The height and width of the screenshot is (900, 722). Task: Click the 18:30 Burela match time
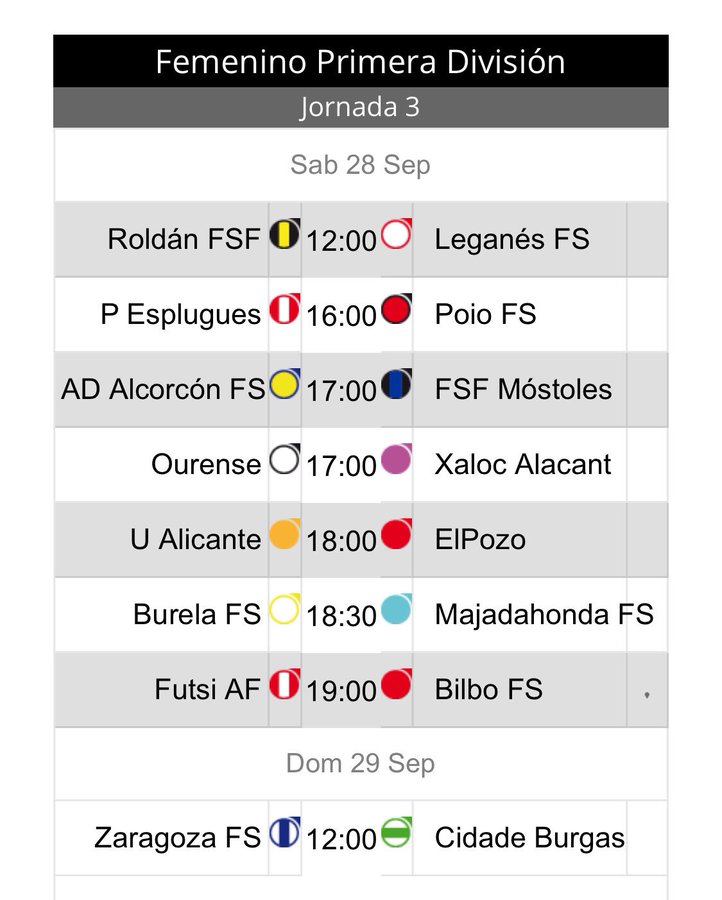(x=341, y=616)
